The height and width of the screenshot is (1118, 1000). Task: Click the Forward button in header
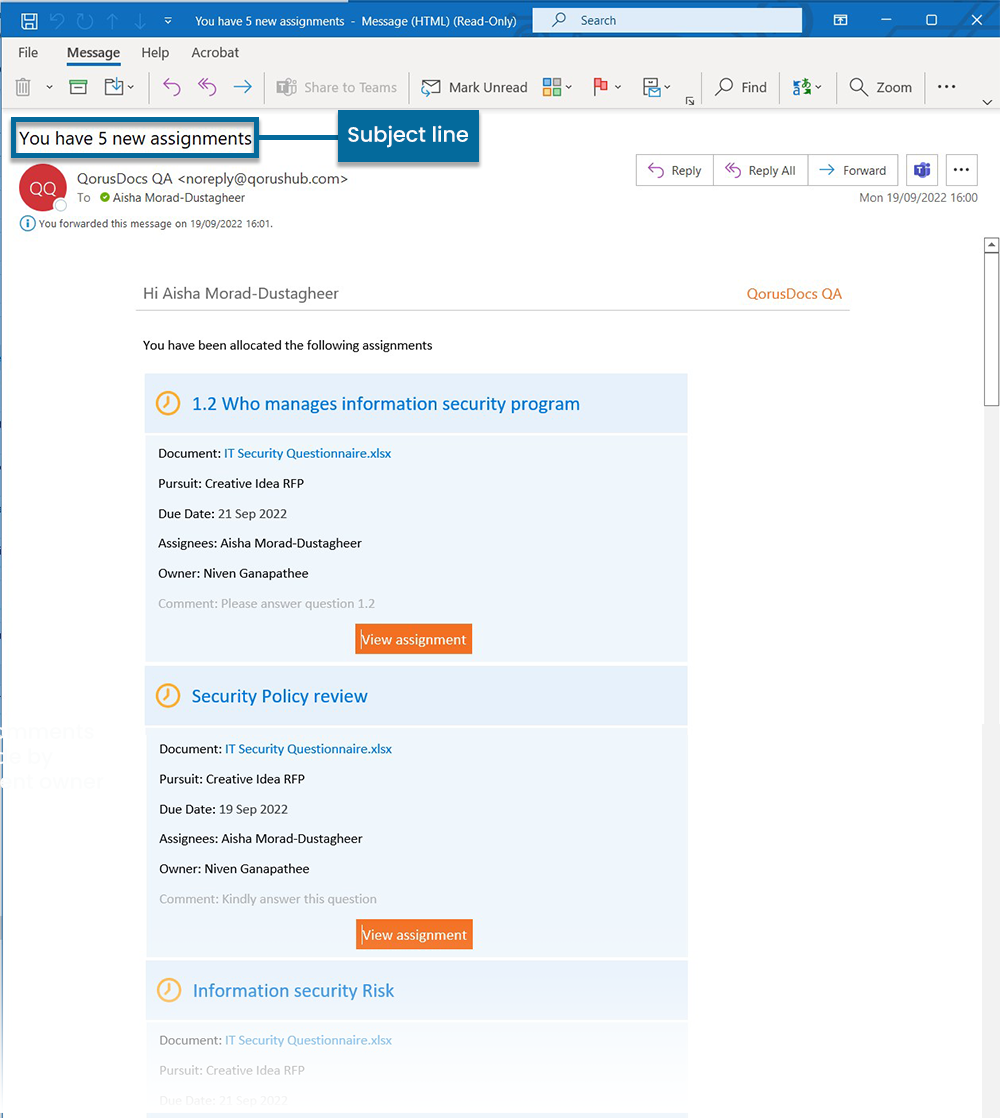(x=852, y=170)
